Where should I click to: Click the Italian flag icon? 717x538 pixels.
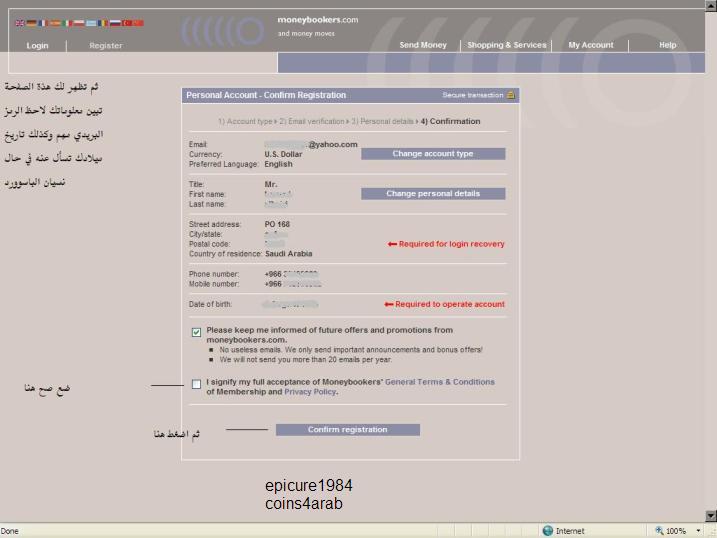[67, 23]
